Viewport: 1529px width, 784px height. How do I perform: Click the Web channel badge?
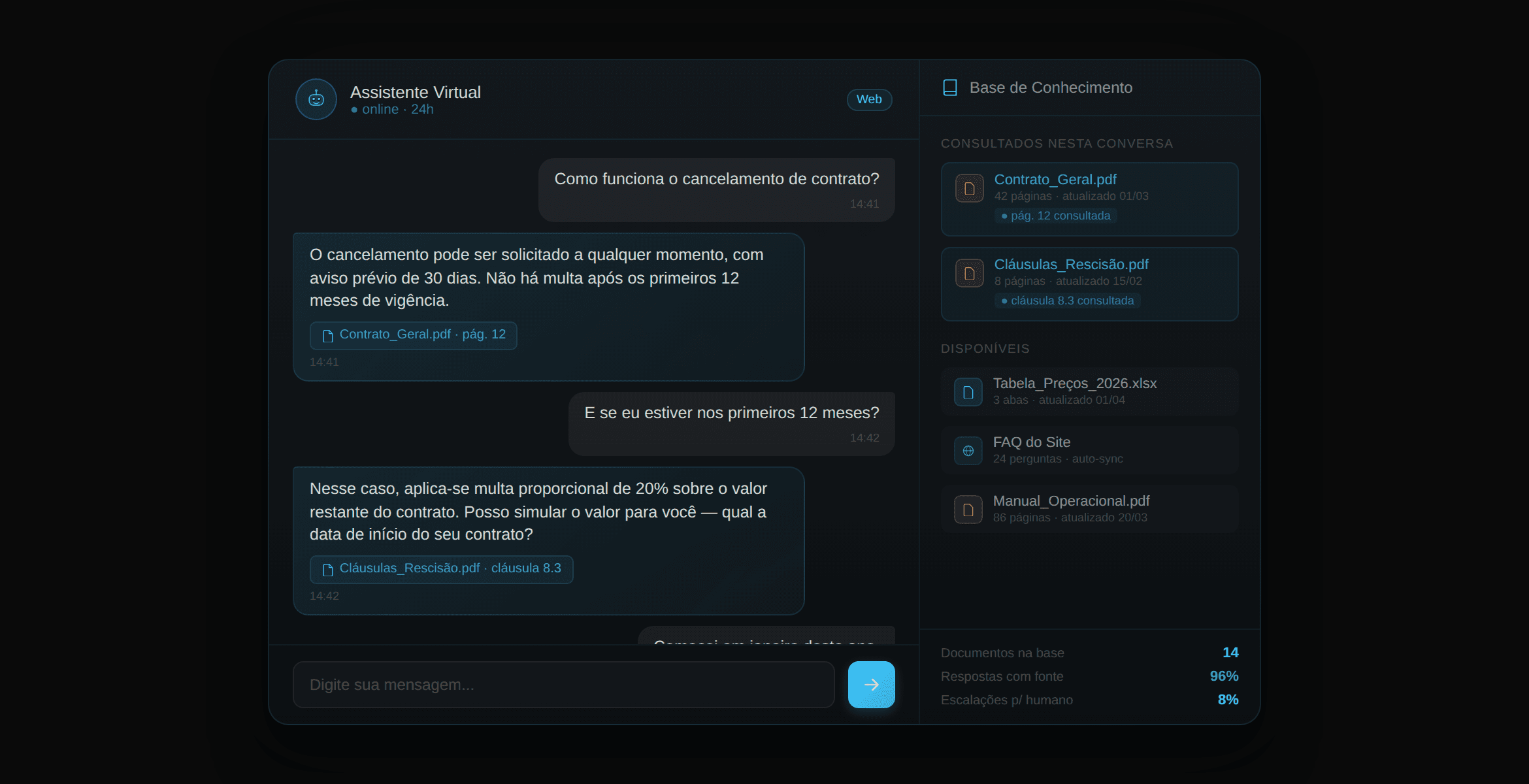869,99
